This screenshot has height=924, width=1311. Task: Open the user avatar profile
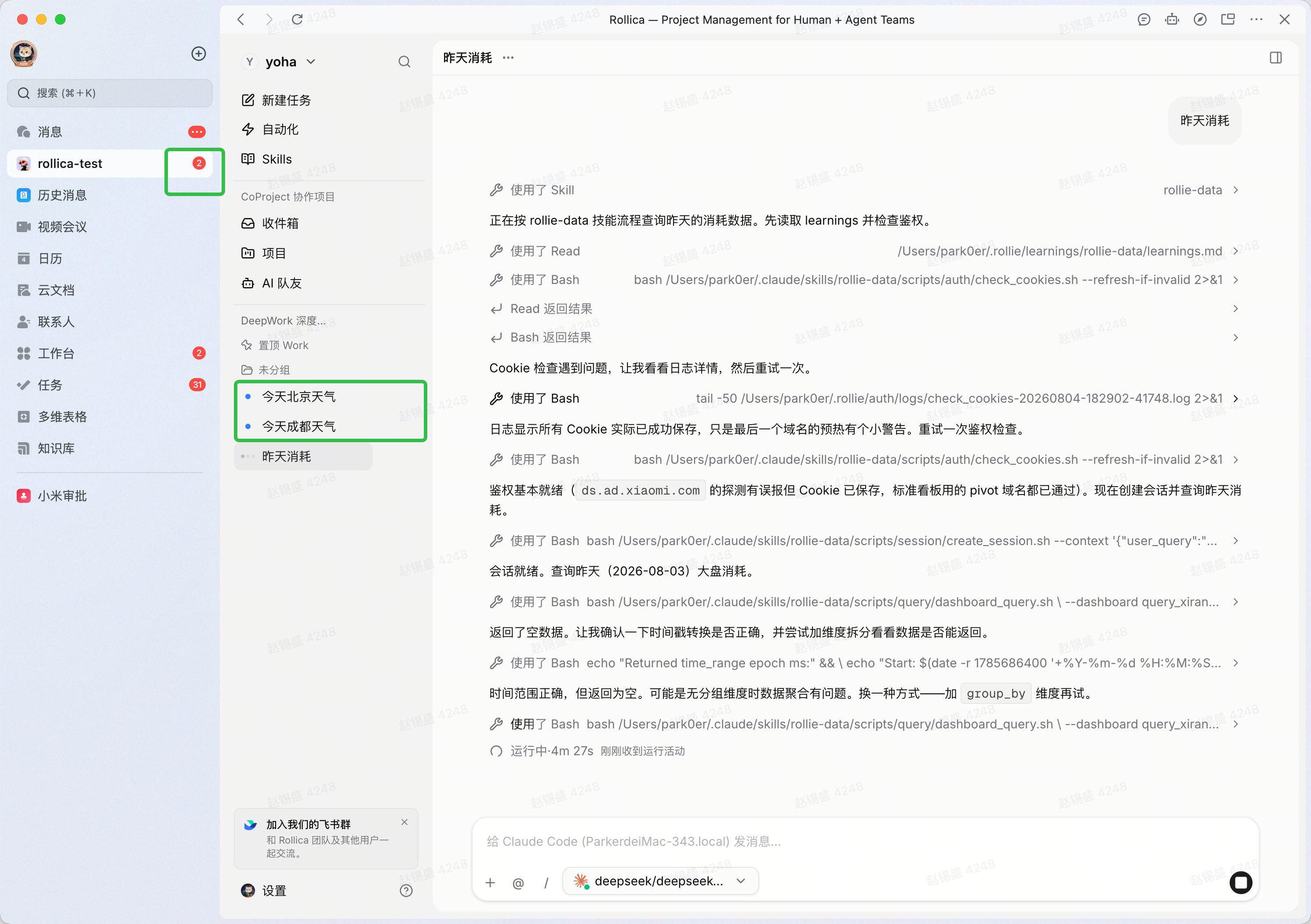pyautogui.click(x=24, y=54)
